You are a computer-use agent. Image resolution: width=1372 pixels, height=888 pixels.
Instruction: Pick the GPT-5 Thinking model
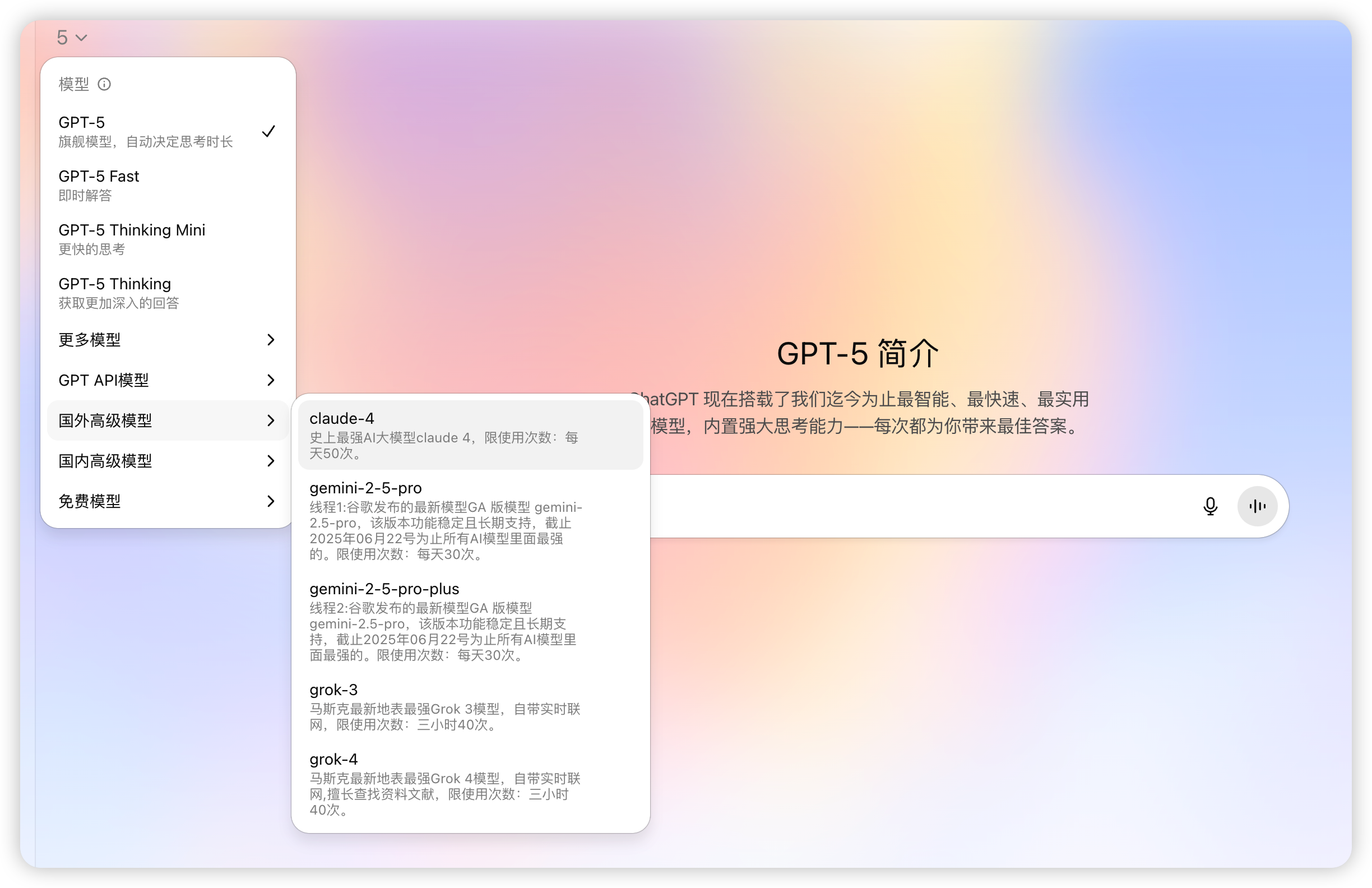point(168,293)
